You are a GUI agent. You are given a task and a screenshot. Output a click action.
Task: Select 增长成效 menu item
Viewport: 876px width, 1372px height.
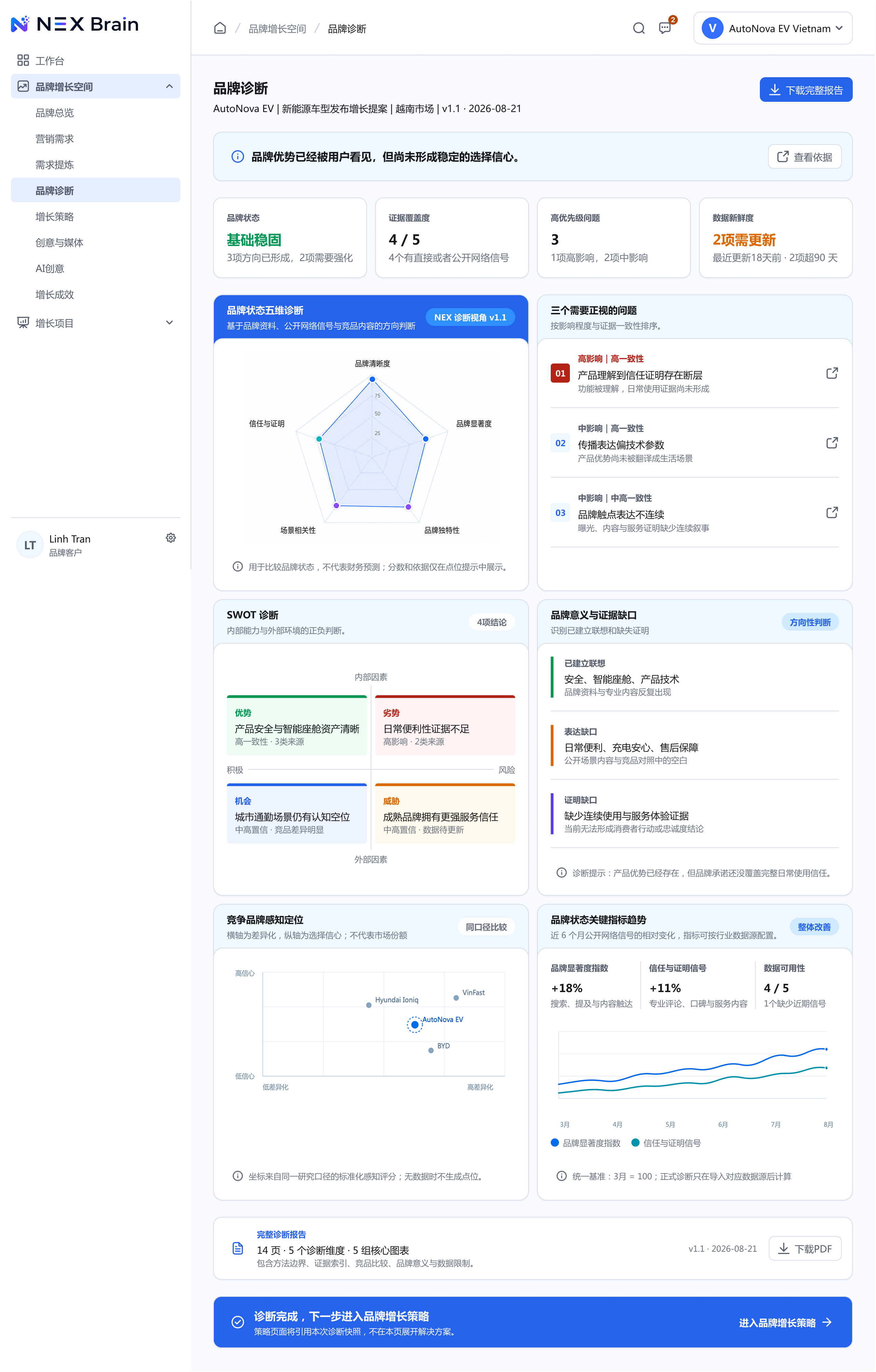[x=96, y=294]
